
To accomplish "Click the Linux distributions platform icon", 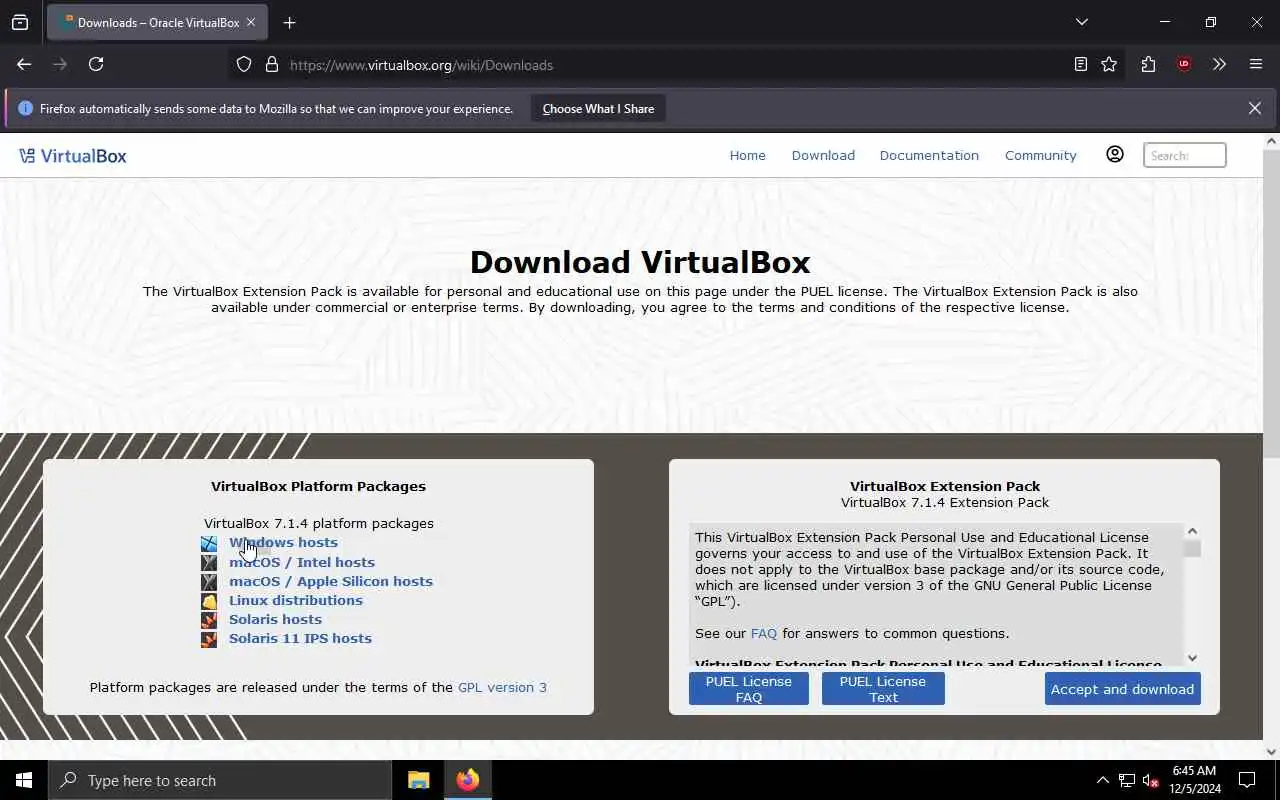I will click(x=209, y=601).
